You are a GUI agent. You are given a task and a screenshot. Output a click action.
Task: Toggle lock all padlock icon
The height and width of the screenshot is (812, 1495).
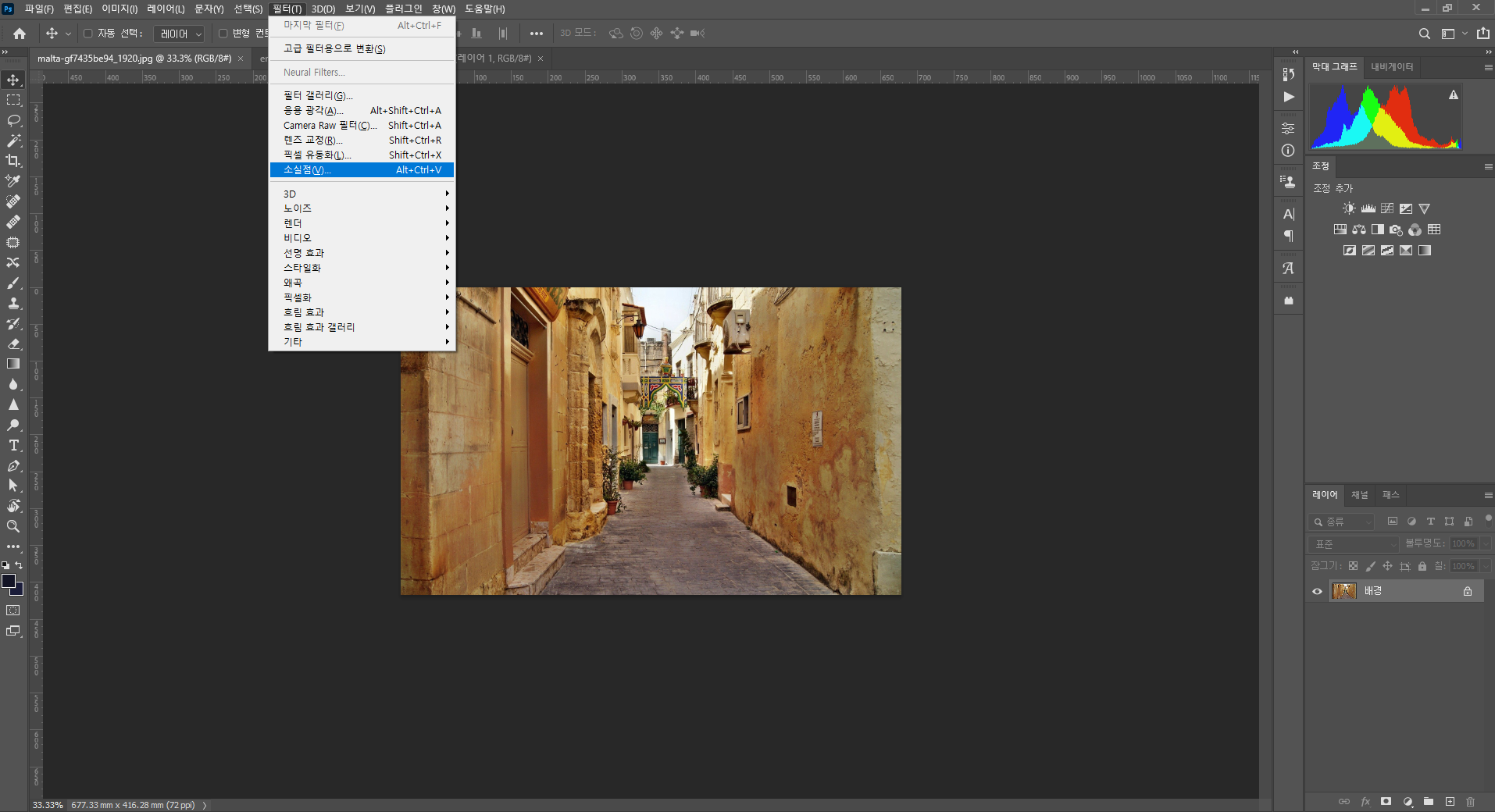(1422, 566)
